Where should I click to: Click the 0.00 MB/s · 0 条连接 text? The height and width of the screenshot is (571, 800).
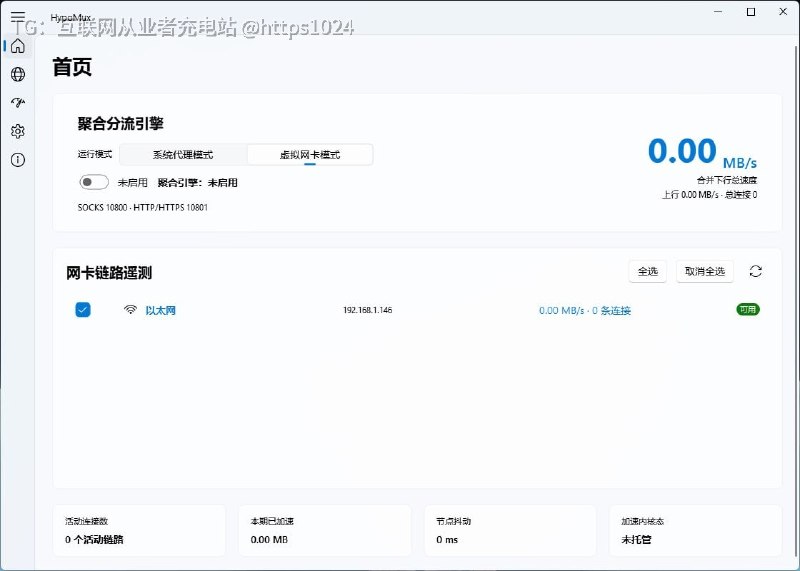(585, 310)
